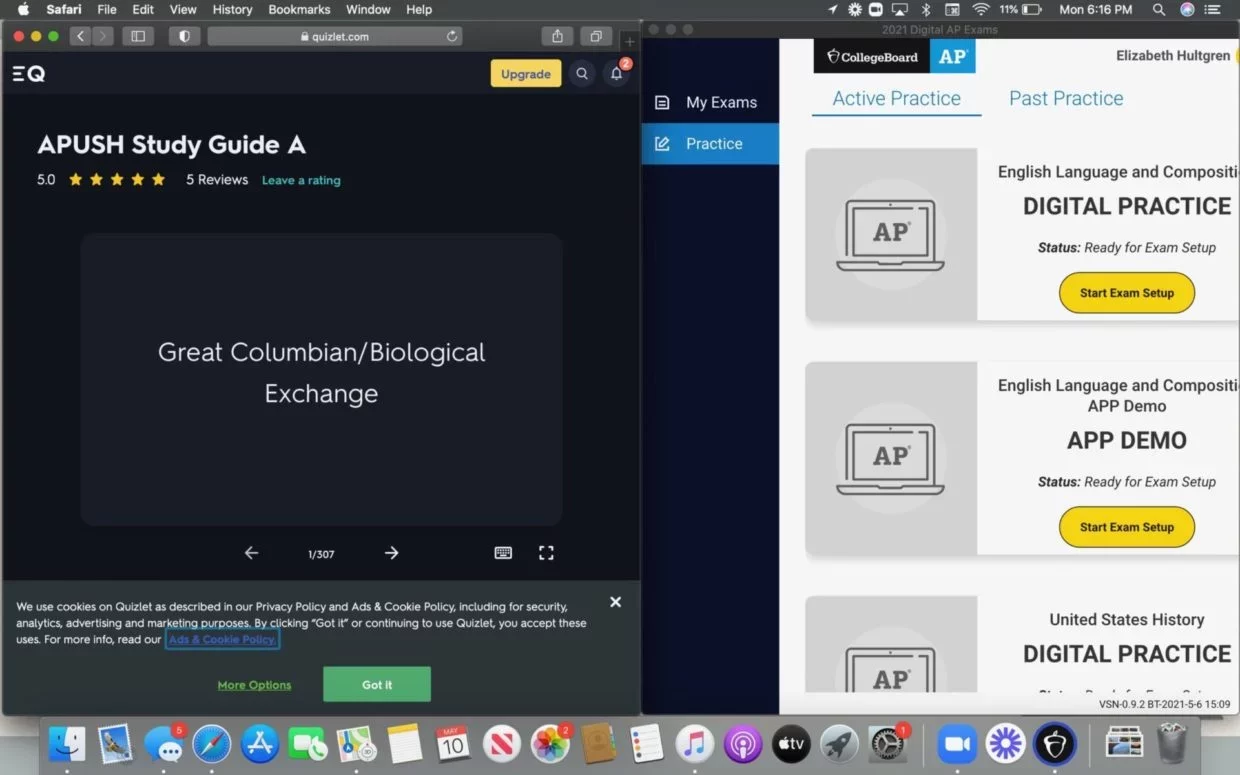Viewport: 1240px width, 775px height.
Task: Open Quizlet notifications bell
Action: (617, 73)
